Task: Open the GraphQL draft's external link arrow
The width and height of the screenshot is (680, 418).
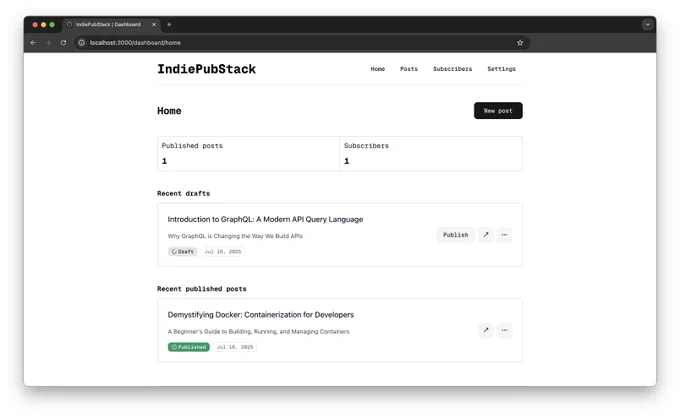Action: [x=486, y=235]
